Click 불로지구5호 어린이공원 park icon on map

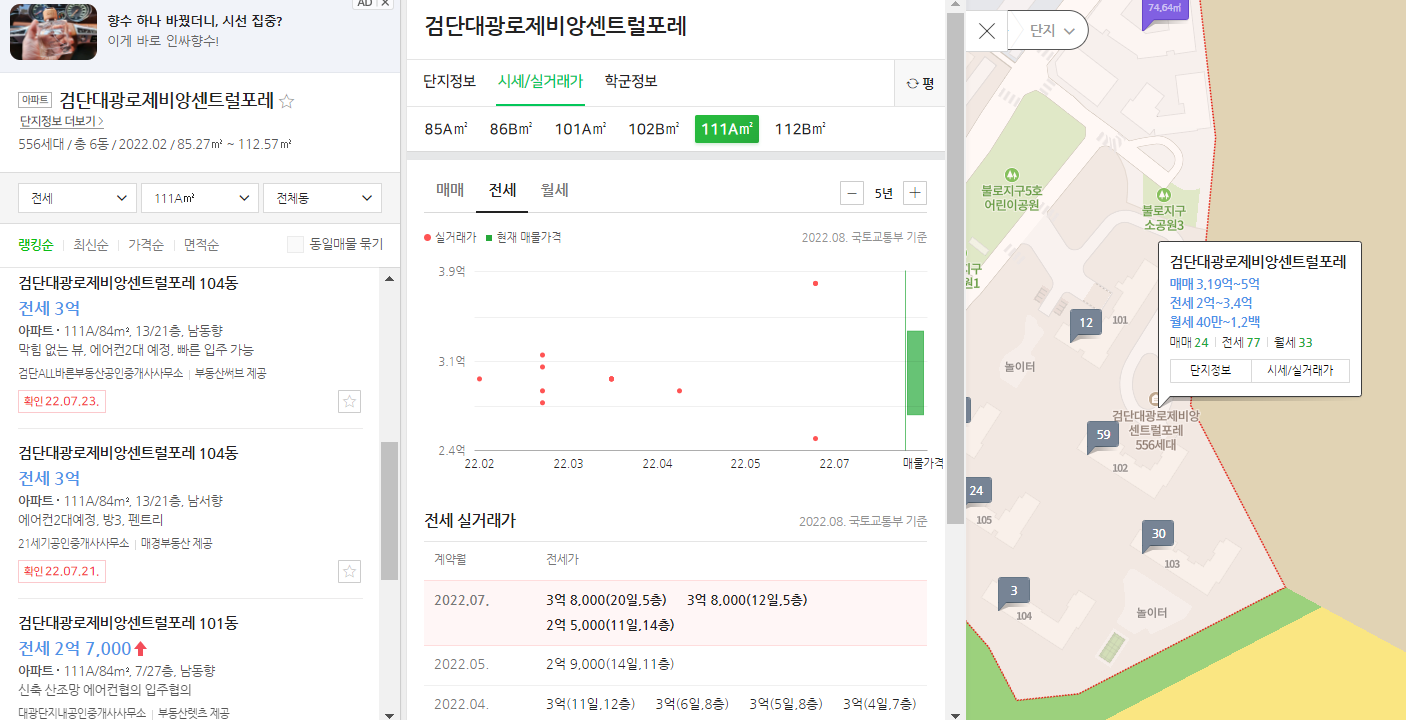pos(1012,174)
